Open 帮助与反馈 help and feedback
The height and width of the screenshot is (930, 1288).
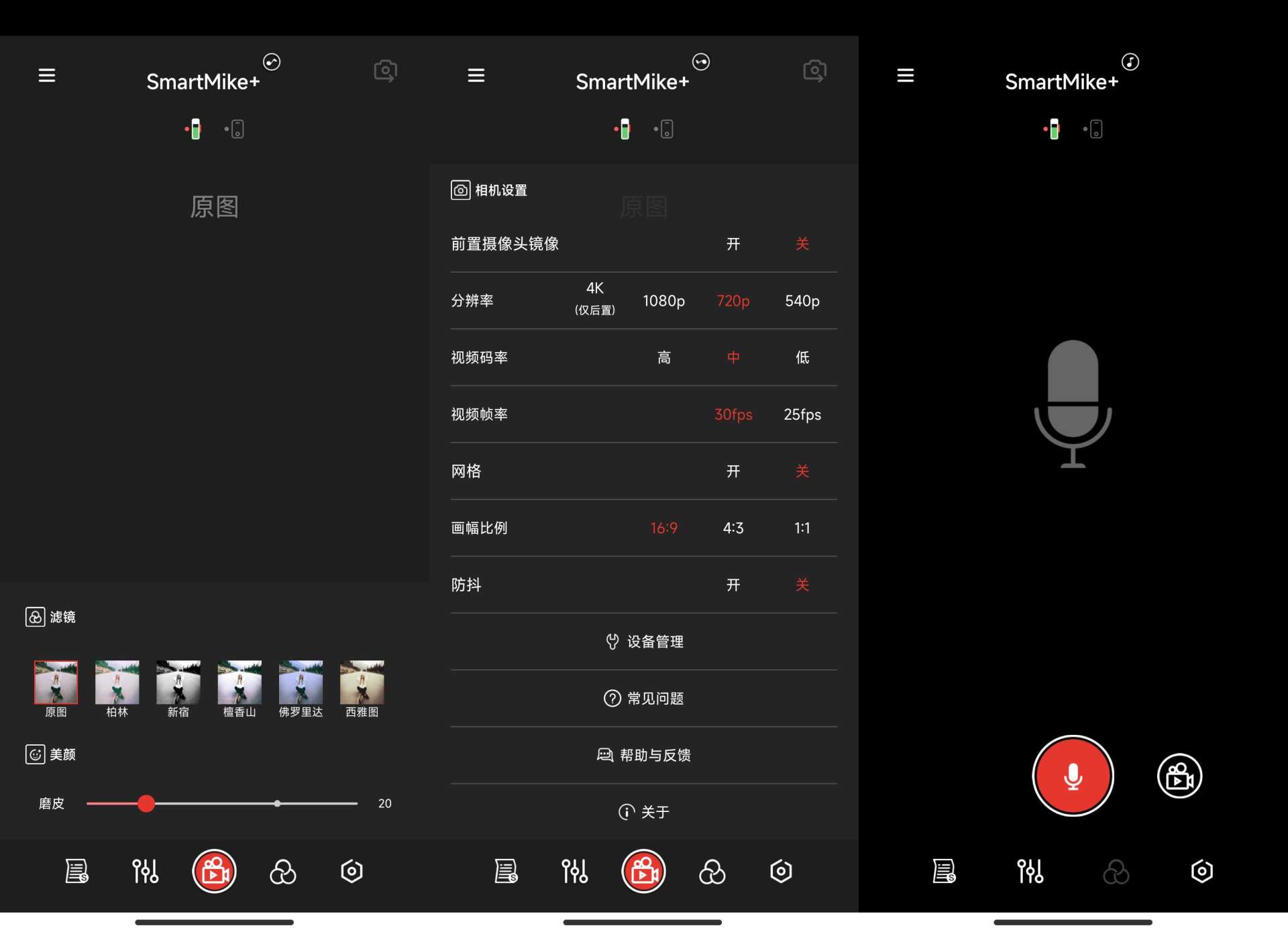click(x=644, y=755)
